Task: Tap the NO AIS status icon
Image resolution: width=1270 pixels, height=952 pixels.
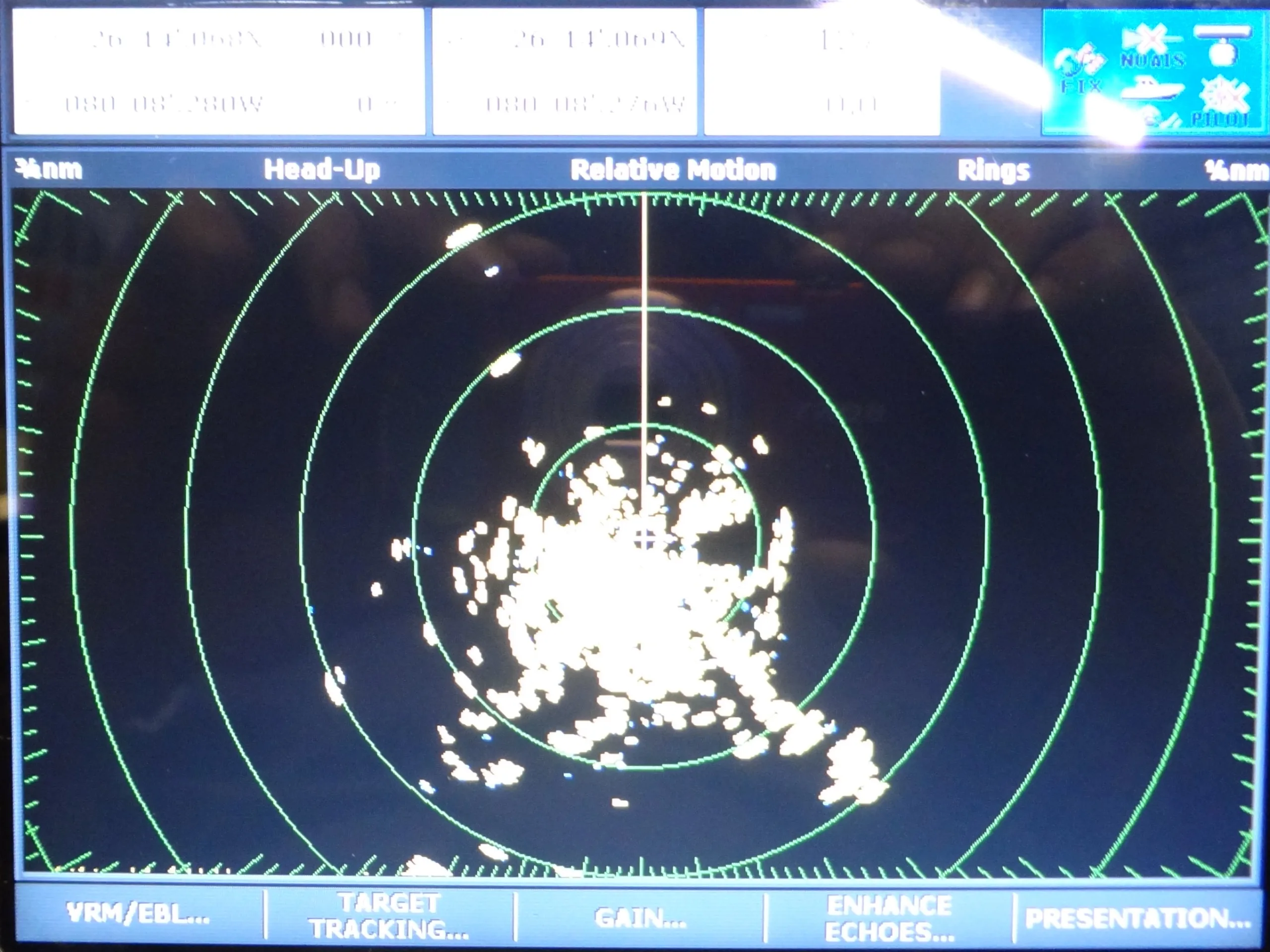Action: (x=1151, y=47)
